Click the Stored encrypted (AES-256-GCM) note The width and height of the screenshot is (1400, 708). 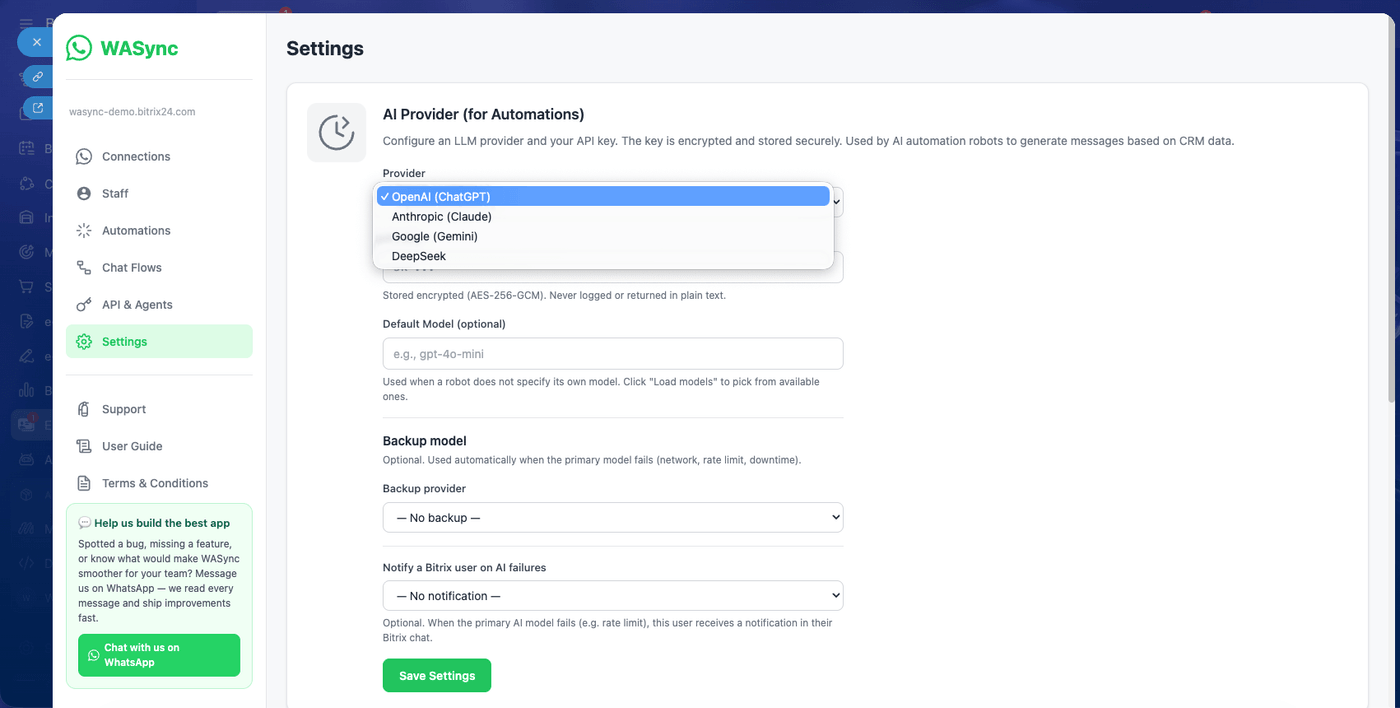coord(554,295)
